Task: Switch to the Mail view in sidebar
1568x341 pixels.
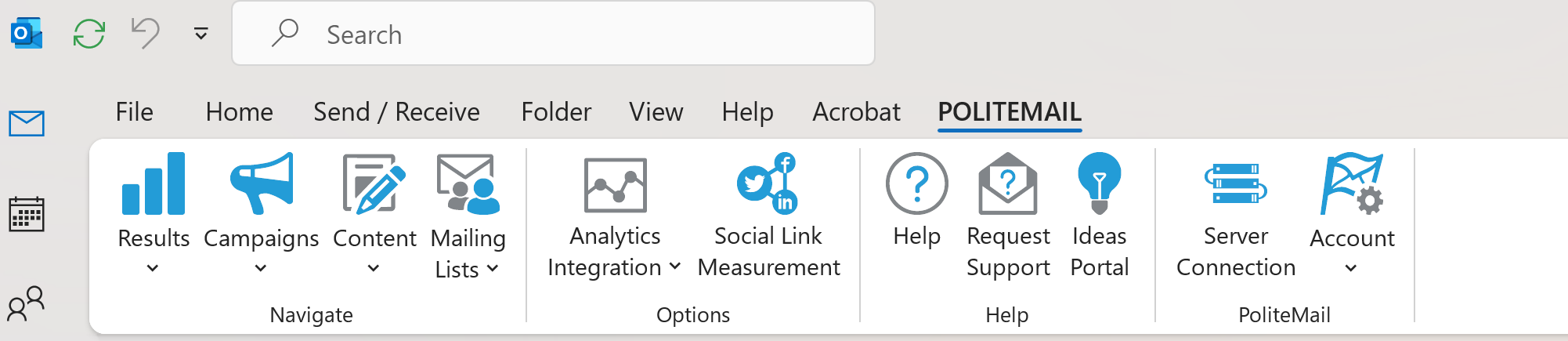Action: tap(27, 124)
